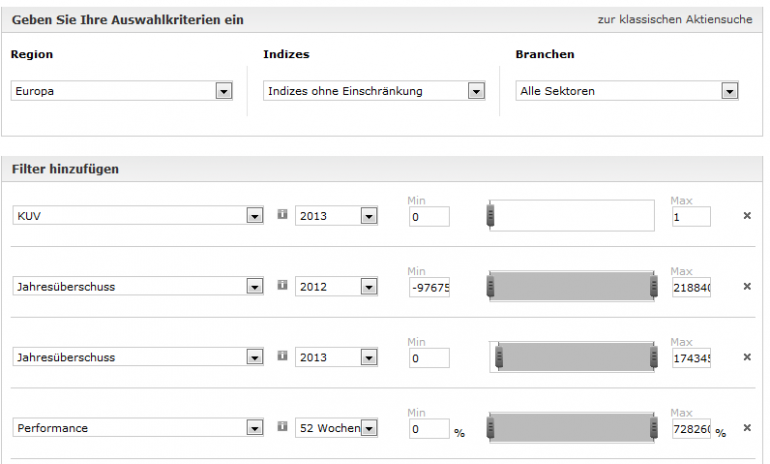This screenshot has height=464, width=770.
Task: Click info icon next to Jahresüberschuss 2012 filter
Action: [282, 285]
